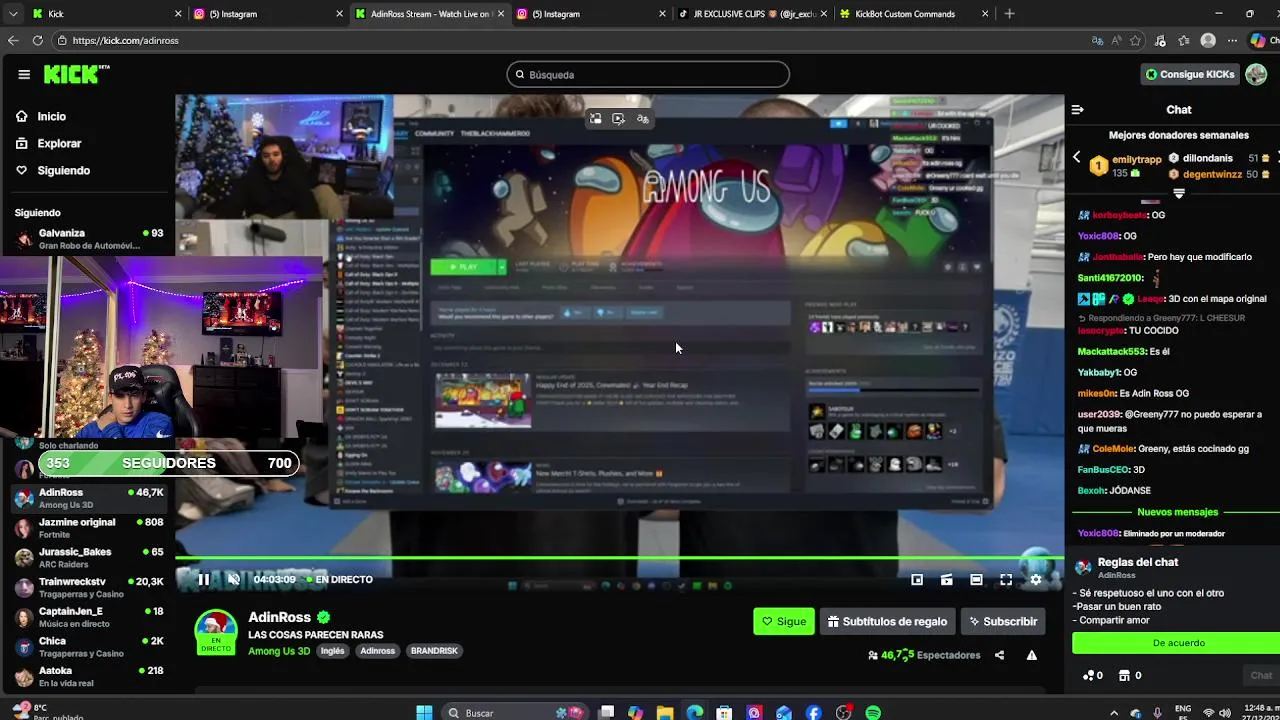Open the Kick sidebar hamburger menu

(x=24, y=74)
